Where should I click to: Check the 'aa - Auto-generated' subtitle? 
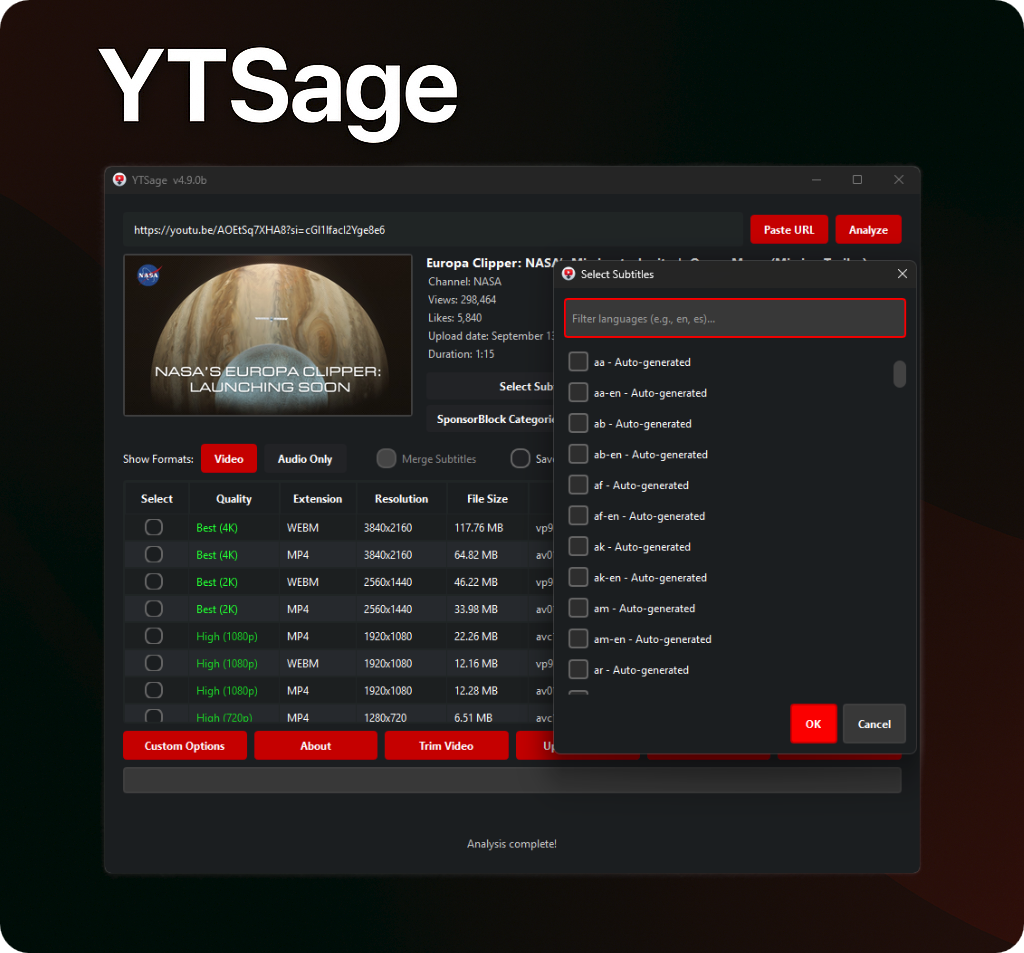(578, 362)
